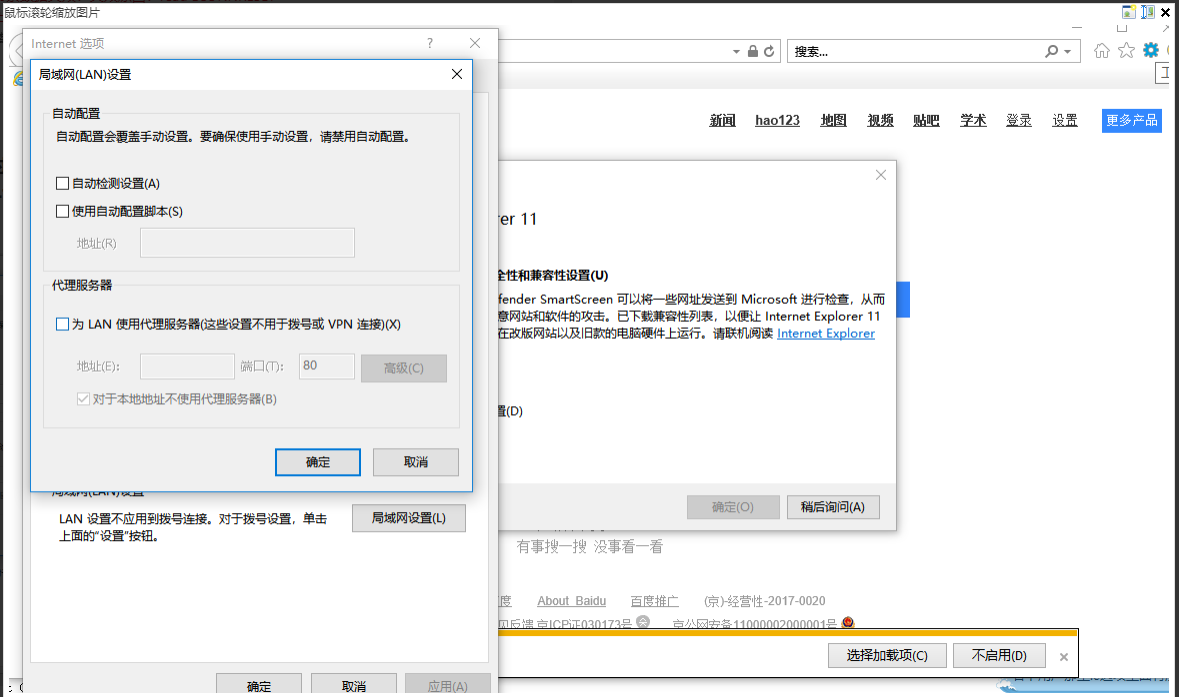Open Favorites star icon
1179x697 pixels.
click(x=1126, y=50)
